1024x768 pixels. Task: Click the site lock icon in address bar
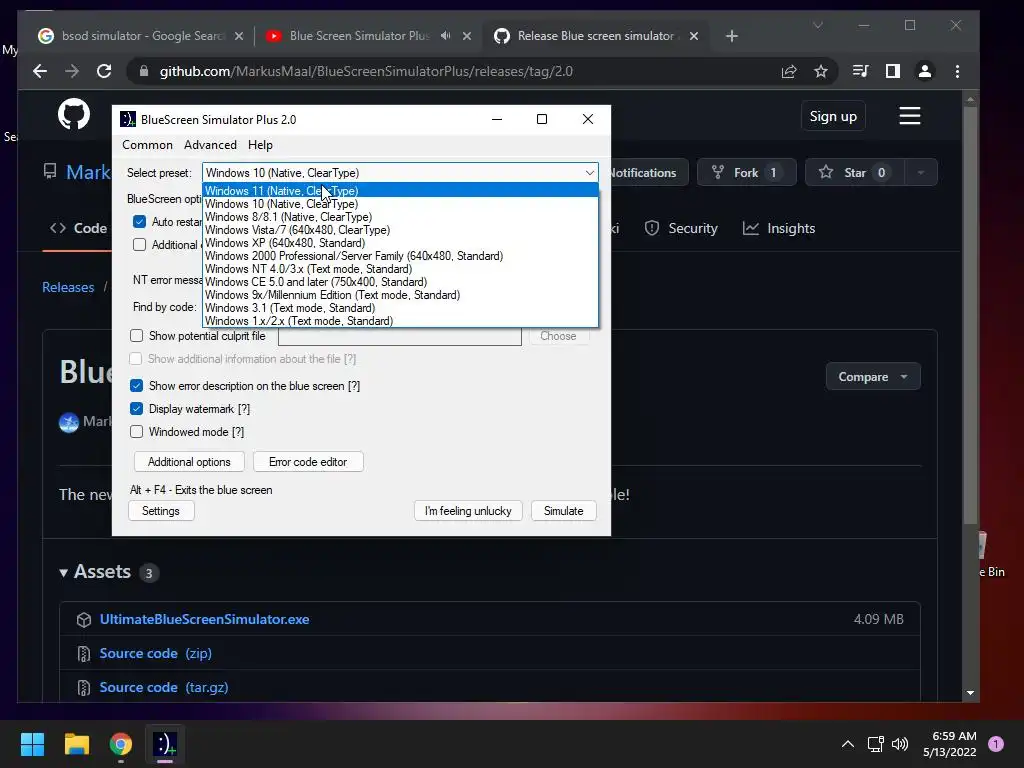point(144,71)
